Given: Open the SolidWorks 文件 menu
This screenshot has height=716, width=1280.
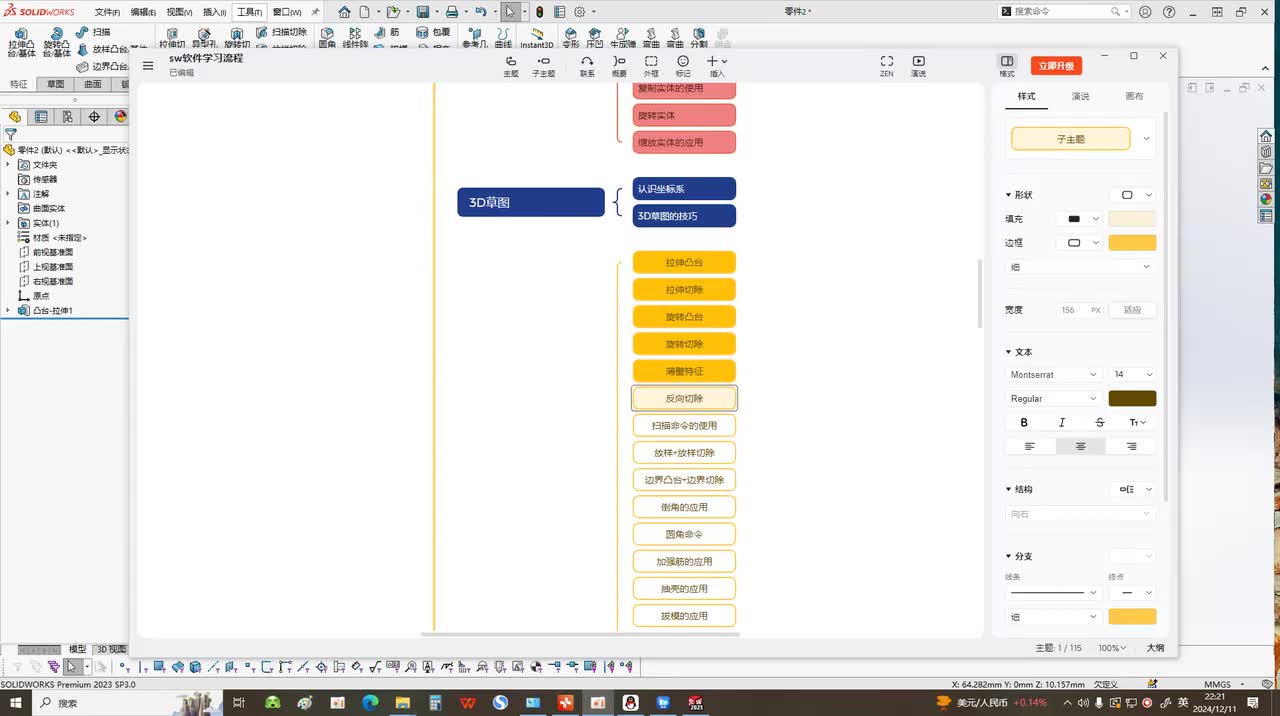Looking at the screenshot, I should 107,12.
